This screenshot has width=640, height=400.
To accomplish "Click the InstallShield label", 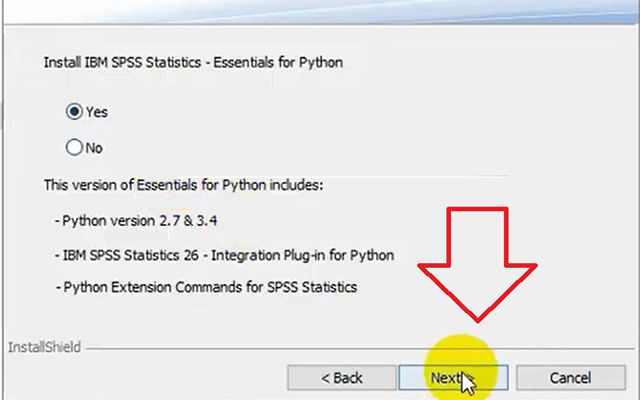I will pyautogui.click(x=44, y=347).
